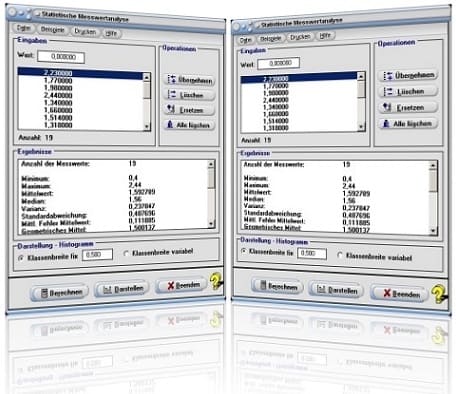
Task: Click Berechnen button in right window
Action: pyautogui.click(x=277, y=286)
